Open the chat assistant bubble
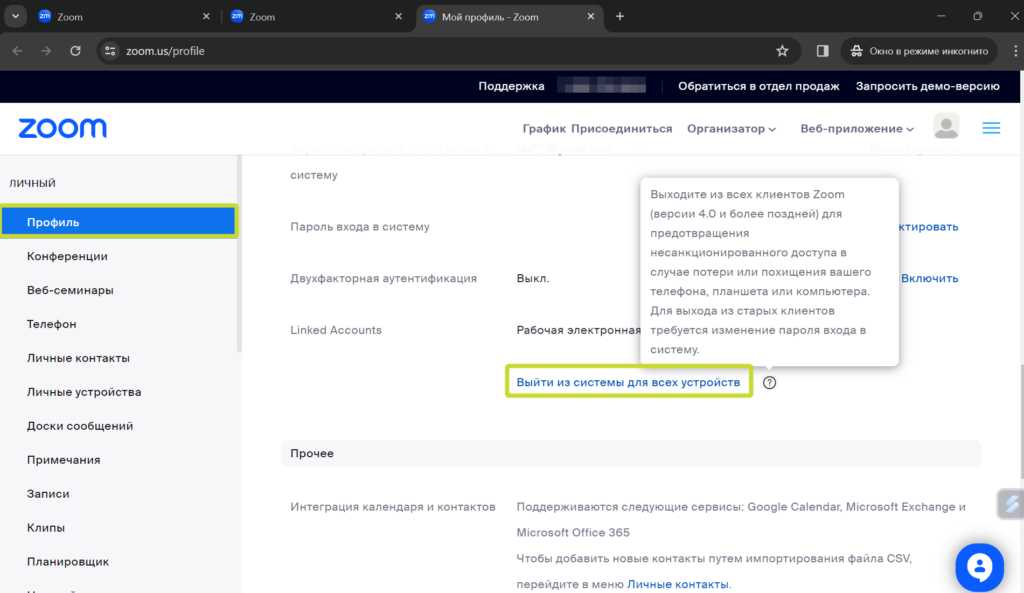 point(980,567)
